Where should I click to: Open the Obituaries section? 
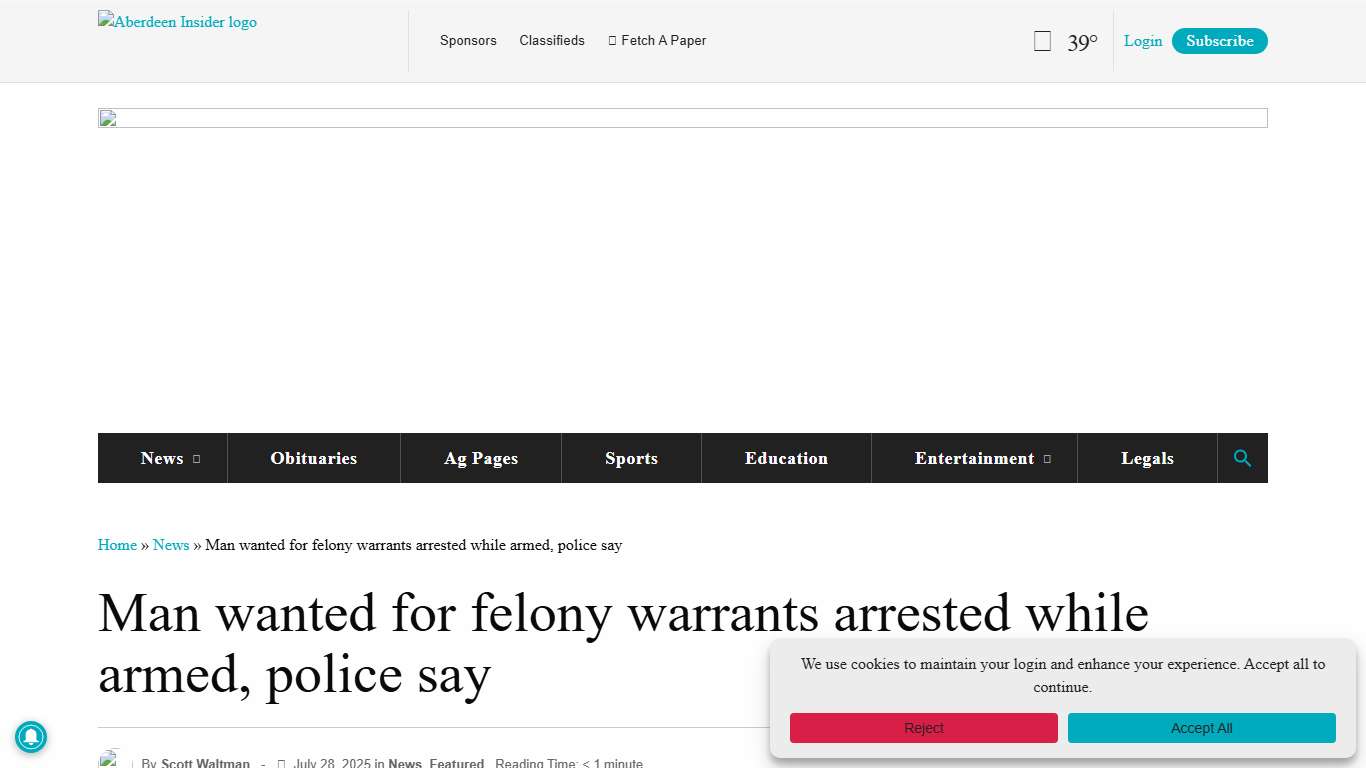(x=313, y=458)
